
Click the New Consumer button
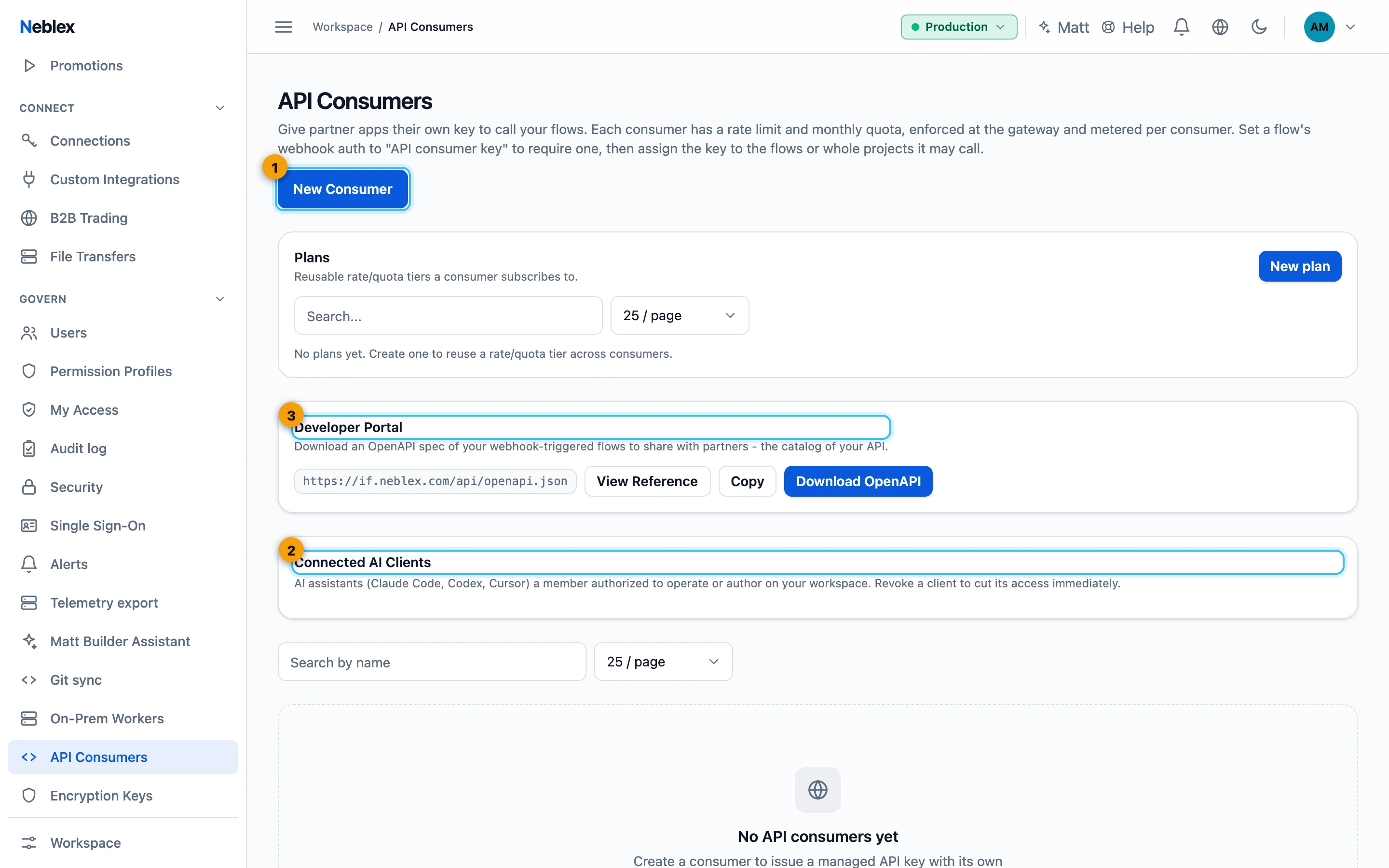click(342, 189)
